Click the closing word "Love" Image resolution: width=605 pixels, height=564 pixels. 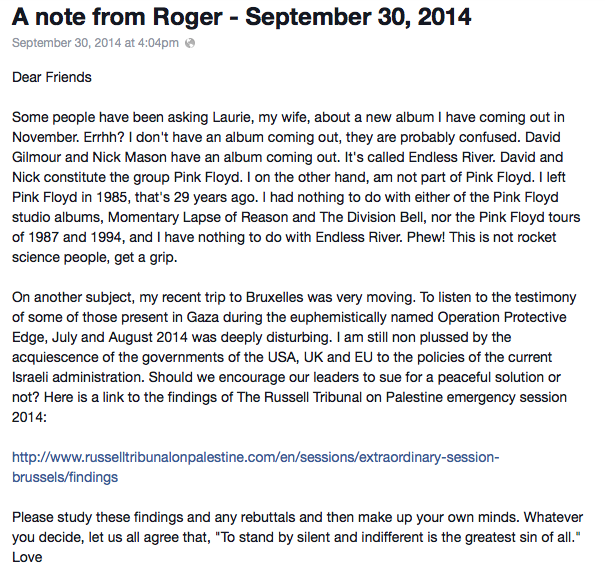pyautogui.click(x=28, y=558)
